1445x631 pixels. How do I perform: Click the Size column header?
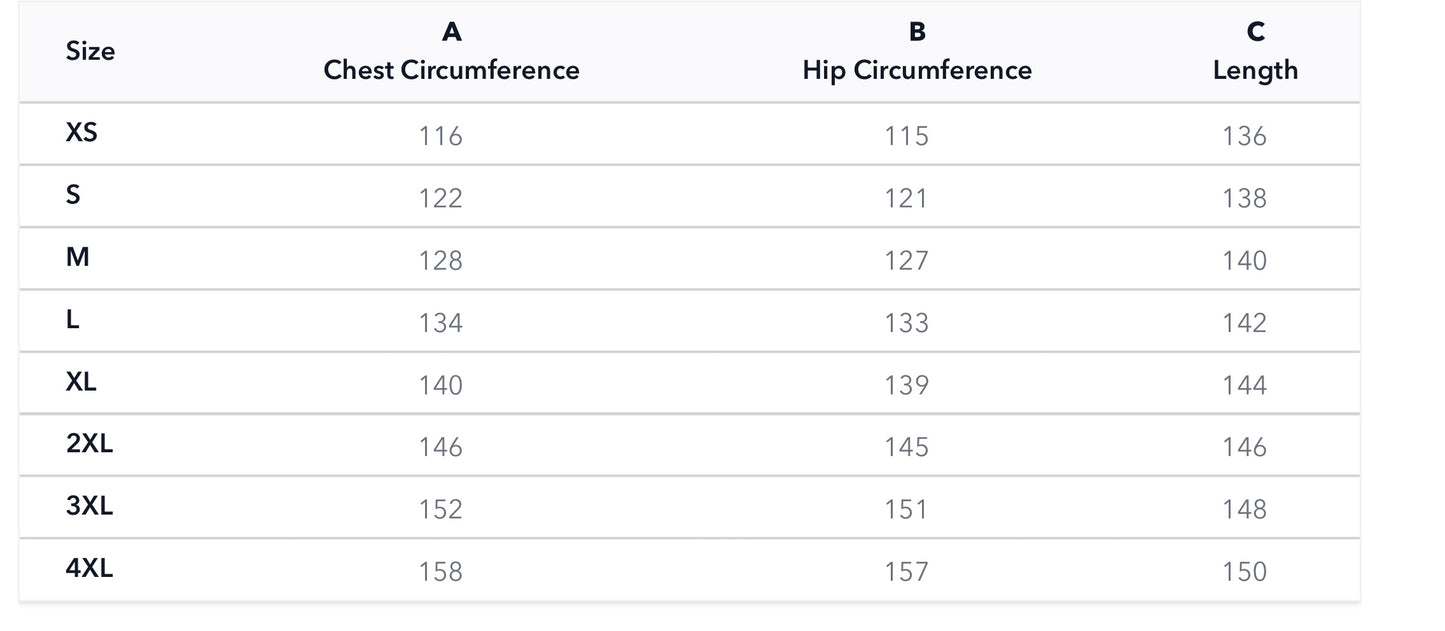pos(90,51)
